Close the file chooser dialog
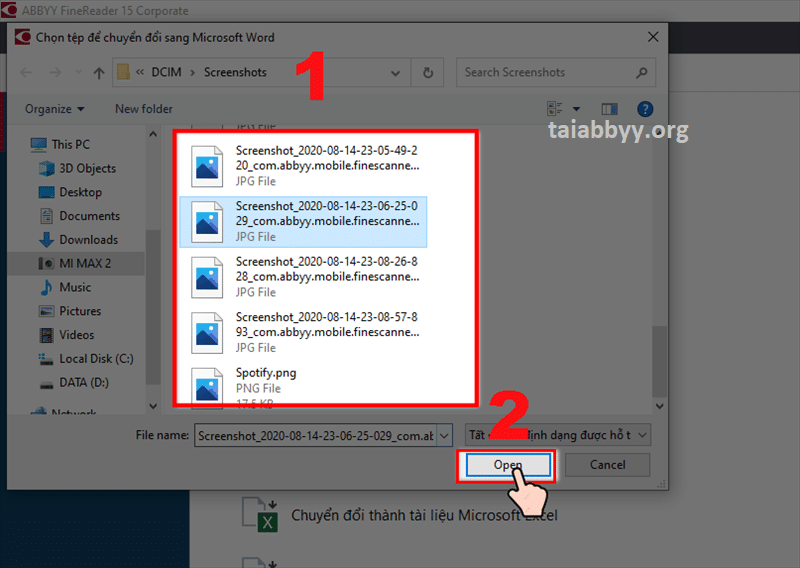This screenshot has width=800, height=568. click(653, 37)
